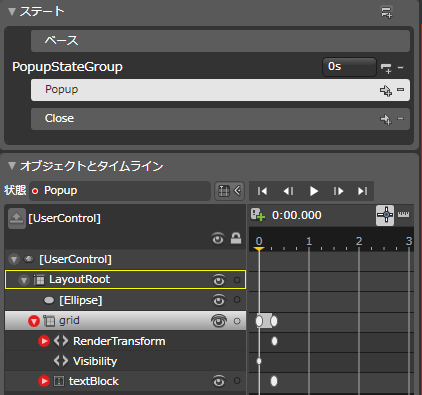Hide the [Ellipse] element

219,300
